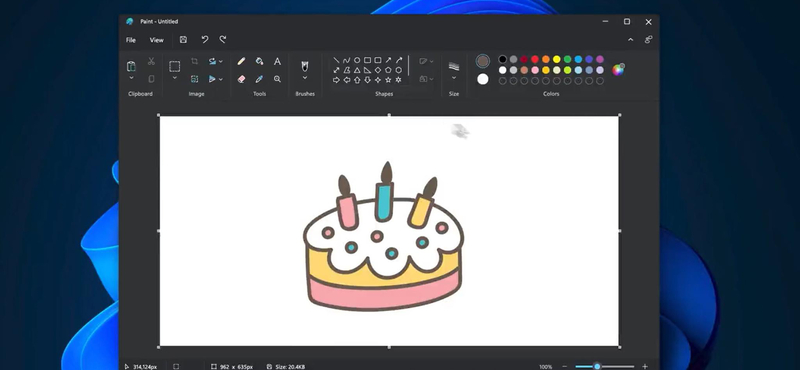The width and height of the screenshot is (800, 370).
Task: Pick the Right arrow shape
Action: click(336, 80)
